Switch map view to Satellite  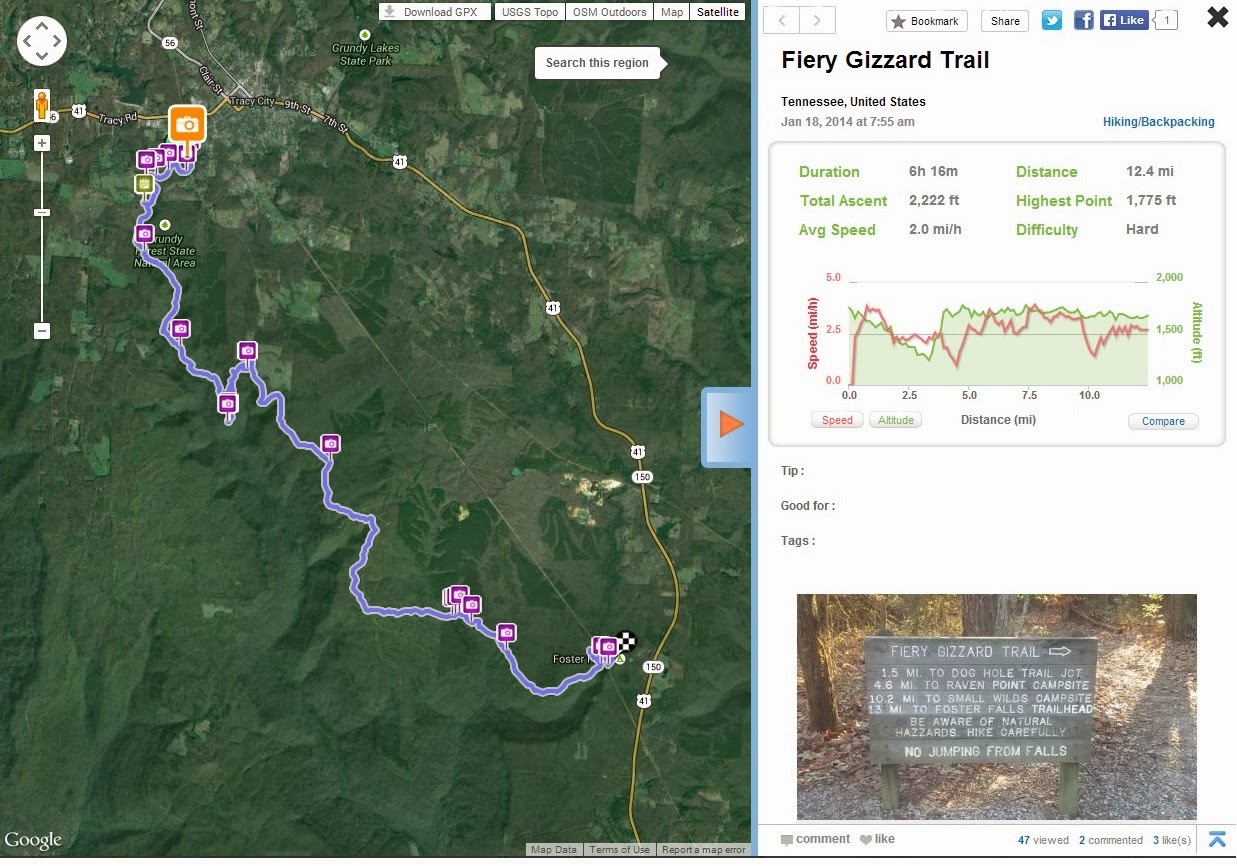point(718,11)
